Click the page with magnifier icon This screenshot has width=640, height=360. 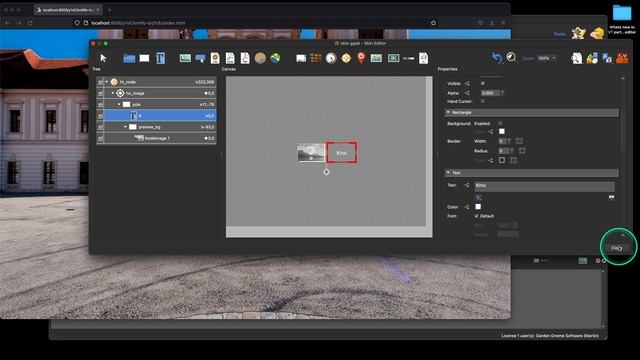point(576,58)
